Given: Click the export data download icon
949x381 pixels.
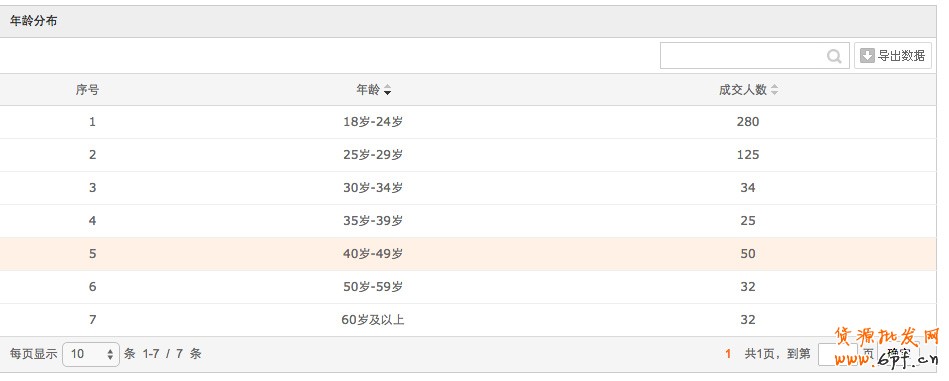Looking at the screenshot, I should [x=867, y=56].
